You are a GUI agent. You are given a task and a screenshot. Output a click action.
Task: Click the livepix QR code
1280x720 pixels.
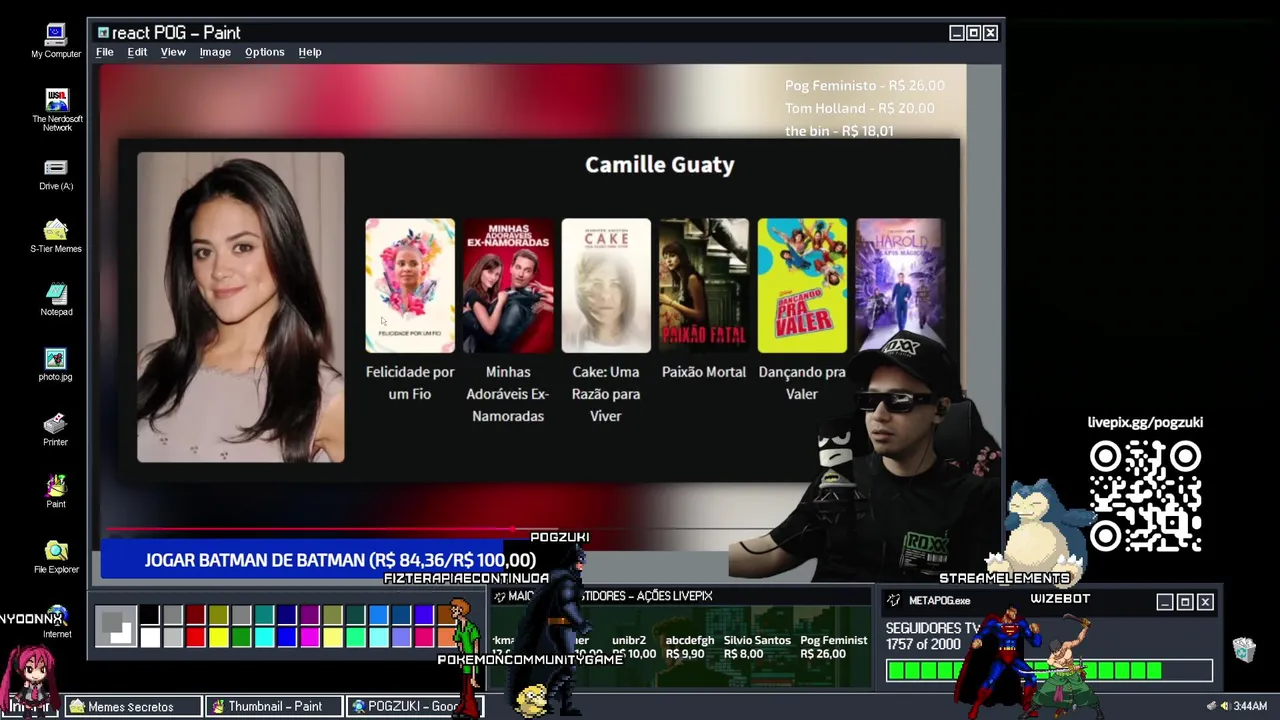point(1145,497)
